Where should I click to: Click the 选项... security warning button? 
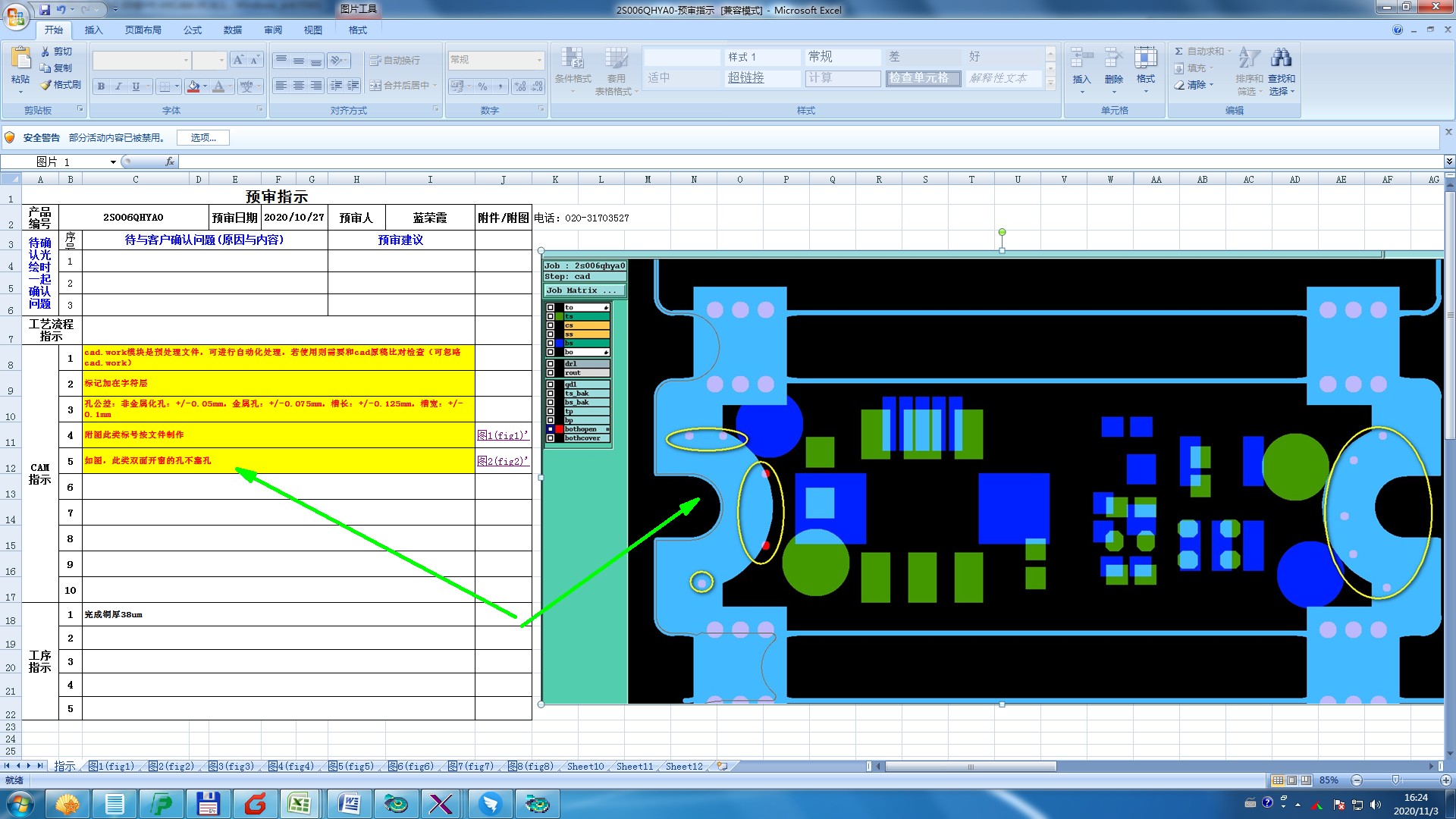pyautogui.click(x=203, y=138)
